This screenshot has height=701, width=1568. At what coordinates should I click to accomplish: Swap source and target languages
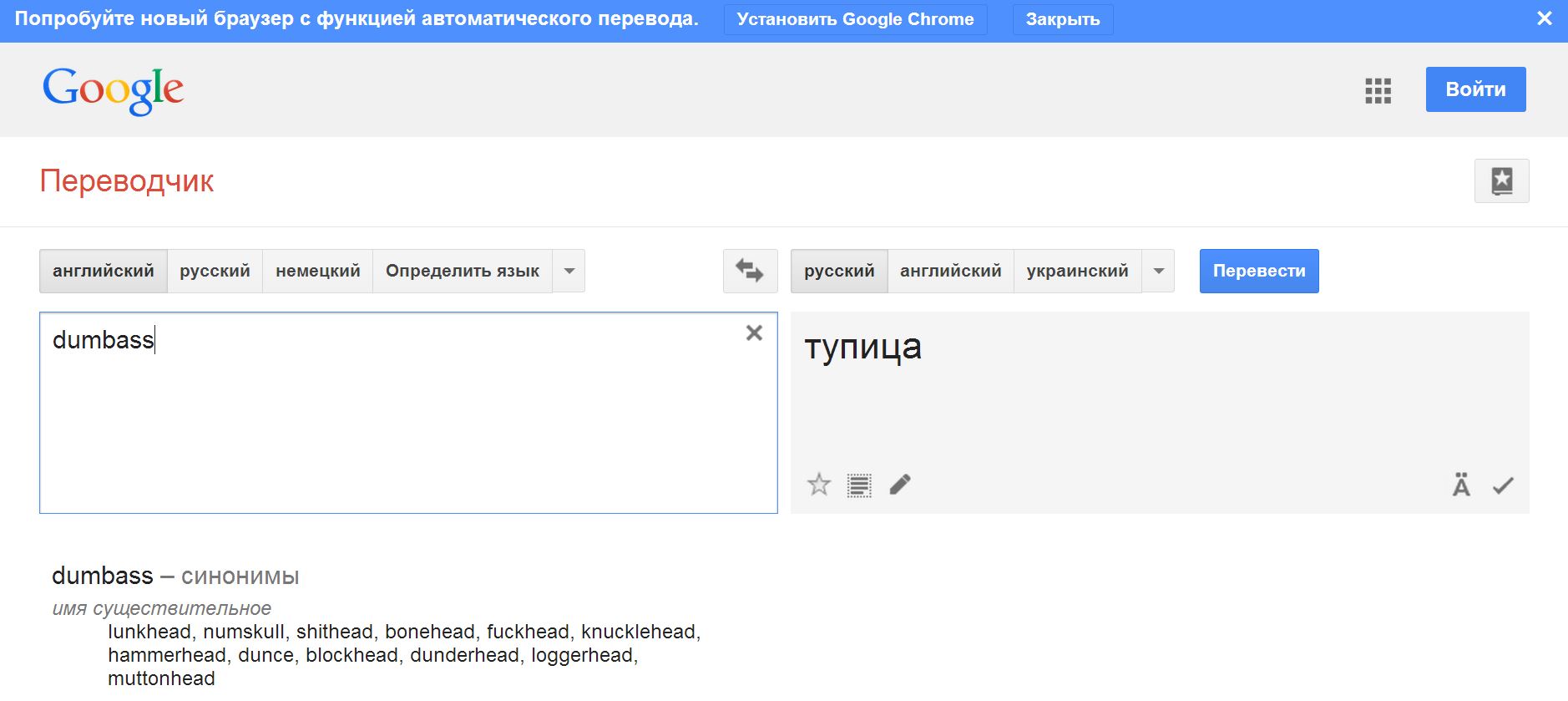pos(750,271)
